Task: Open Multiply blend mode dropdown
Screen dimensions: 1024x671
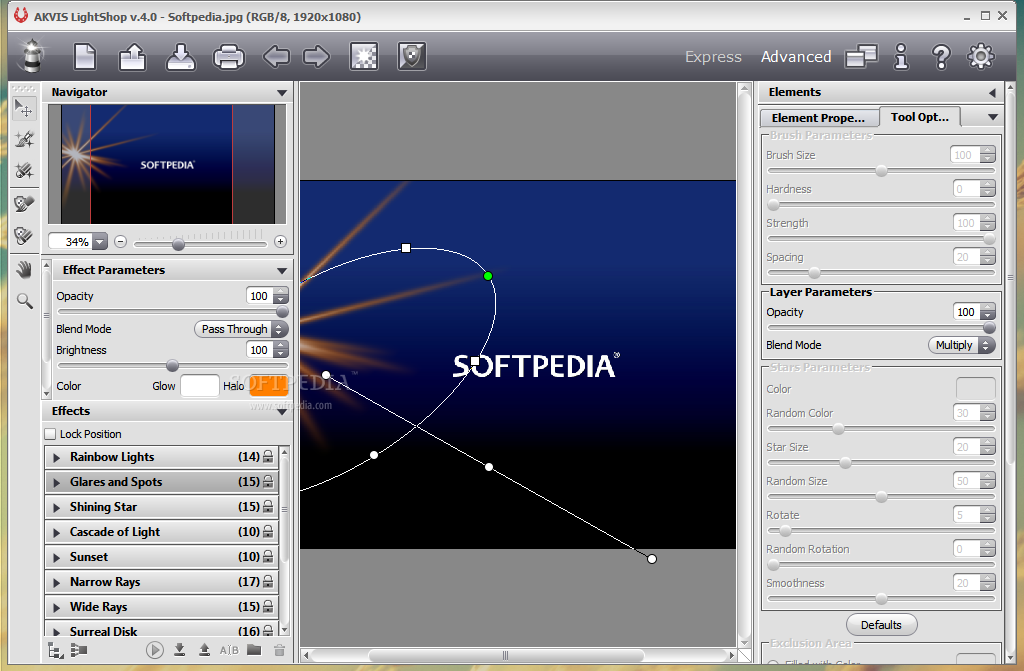Action: [961, 345]
